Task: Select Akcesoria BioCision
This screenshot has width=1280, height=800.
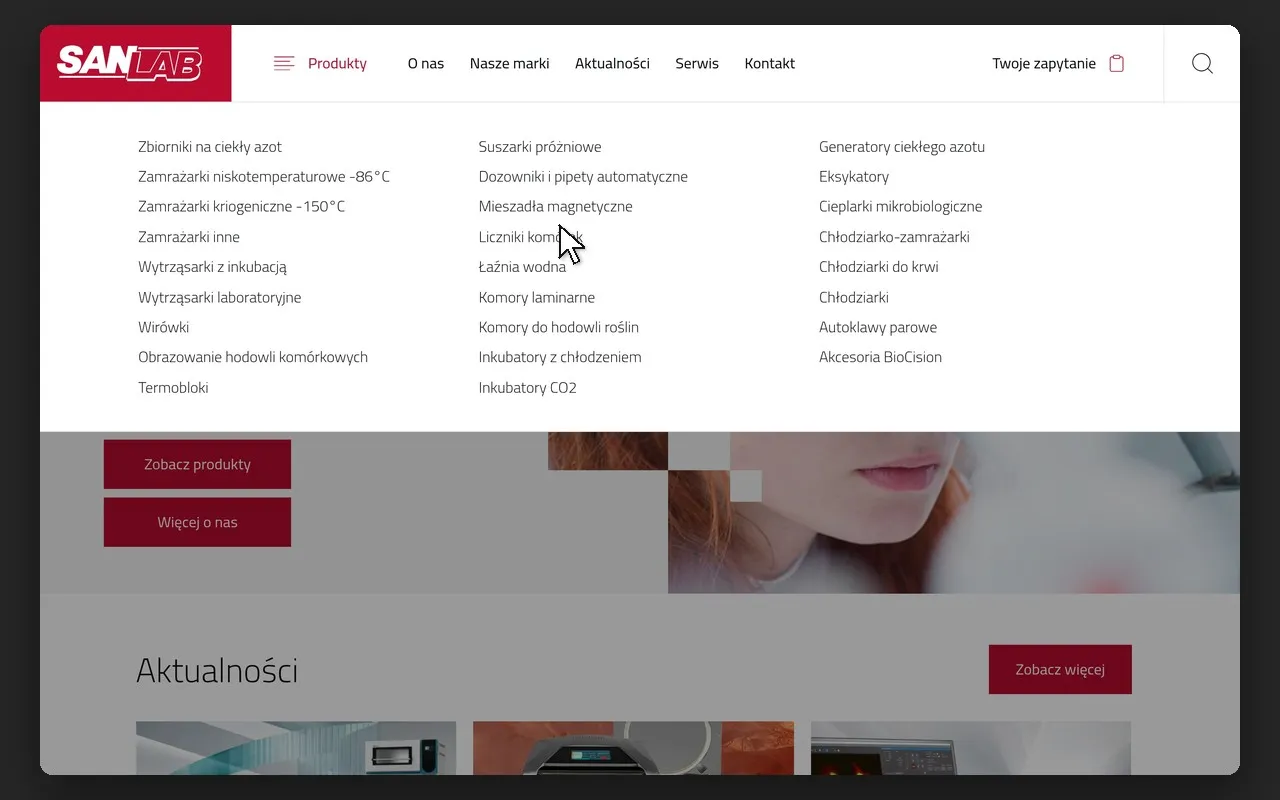Action: (x=880, y=357)
